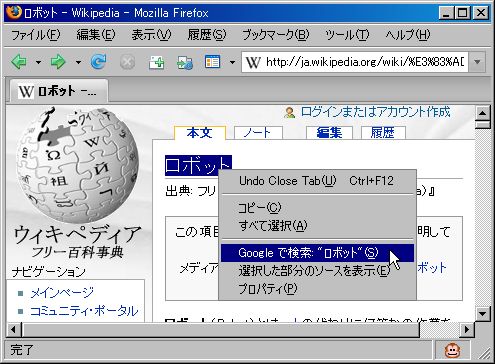Screen dimensions: 495x364
Task: Open the ブックマーク(B) menu
Action: click(x=275, y=35)
